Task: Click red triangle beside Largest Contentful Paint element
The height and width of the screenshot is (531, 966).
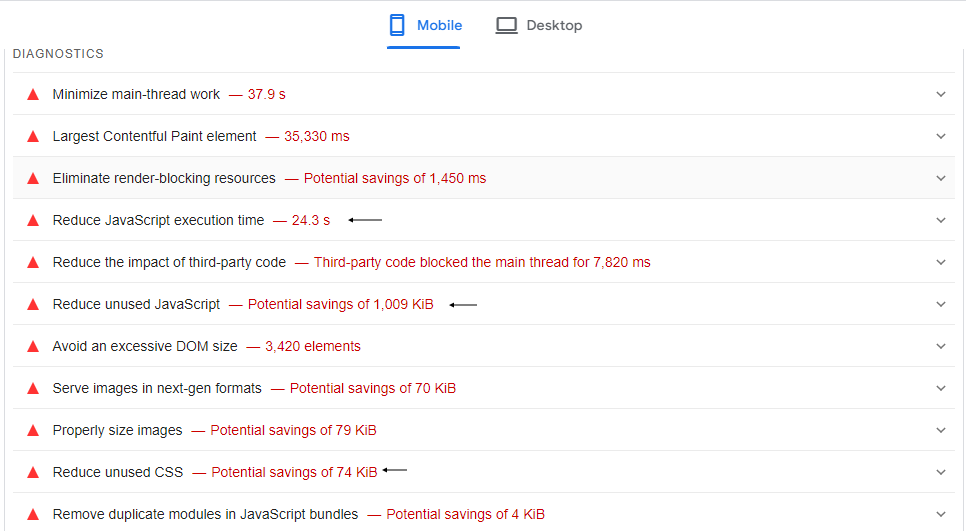Action: 33,136
